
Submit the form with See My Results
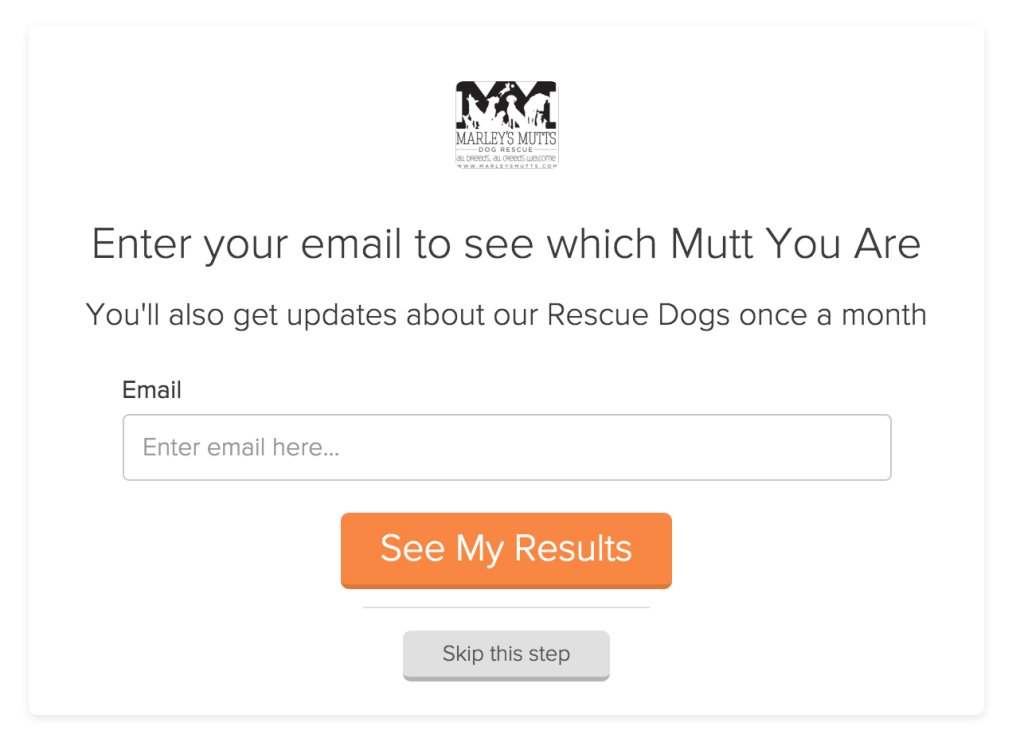tap(506, 551)
